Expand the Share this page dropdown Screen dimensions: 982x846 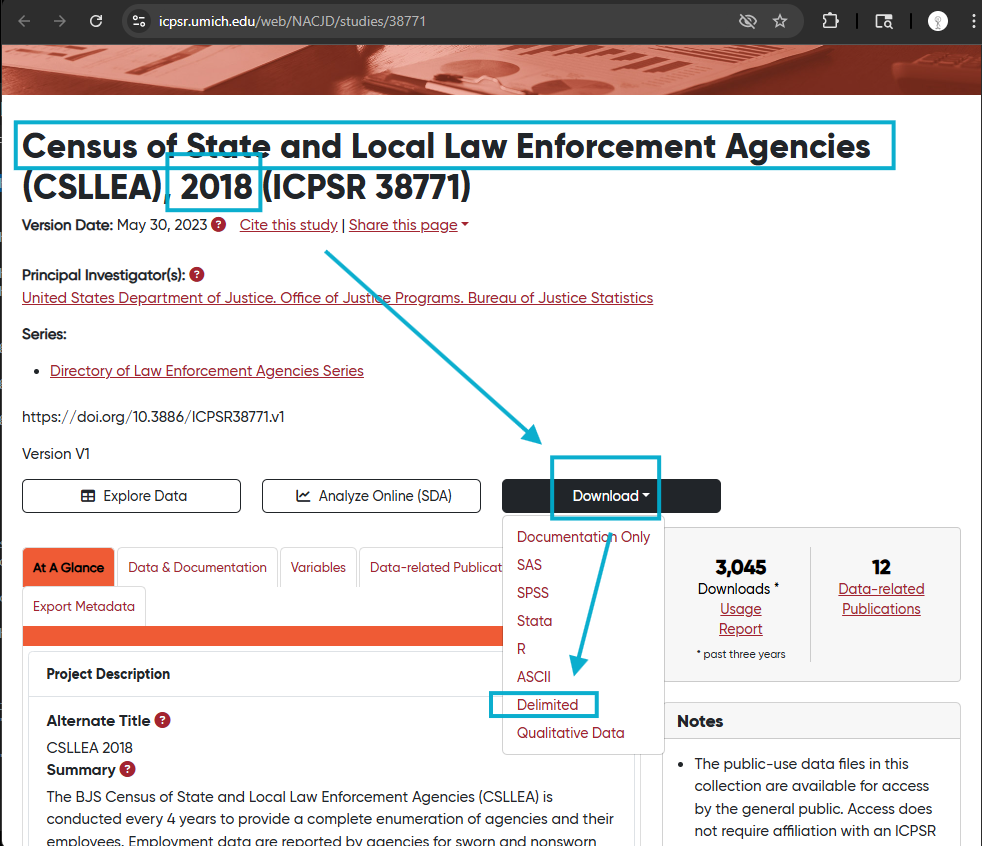(x=408, y=225)
